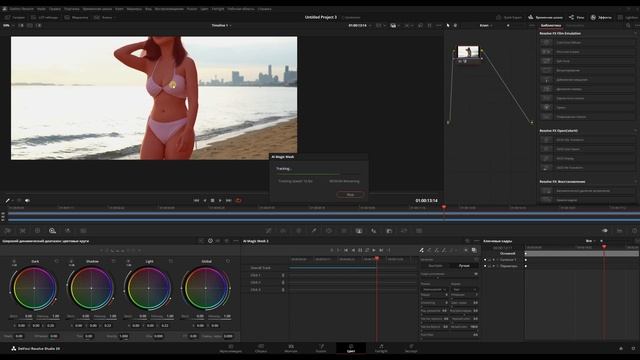
Task: Open the Gallery panel in top toolbar
Action: pos(15,18)
